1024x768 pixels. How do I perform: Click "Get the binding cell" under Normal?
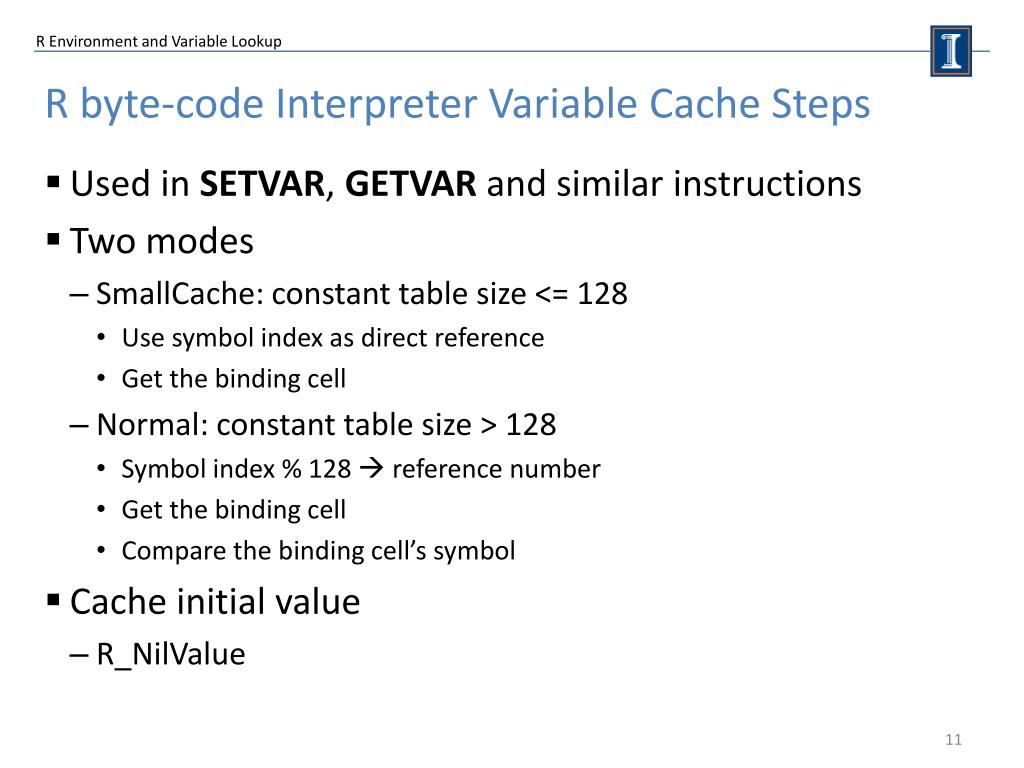tap(234, 510)
